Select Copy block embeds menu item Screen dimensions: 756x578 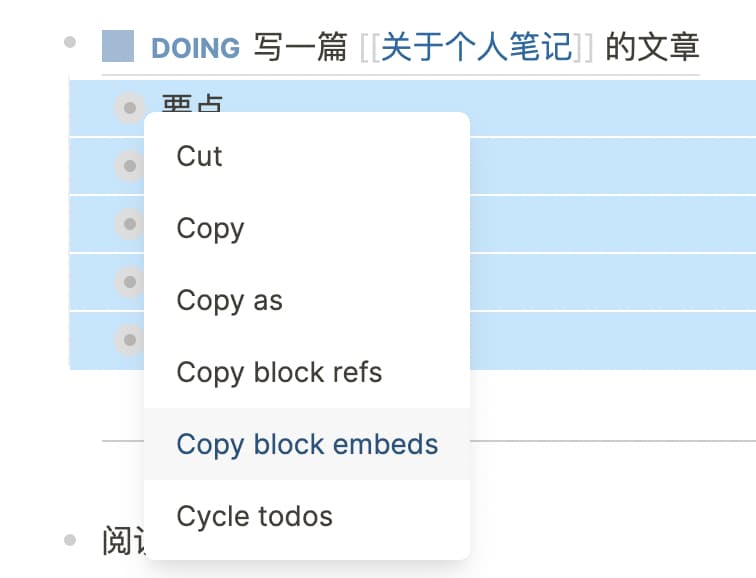(307, 444)
